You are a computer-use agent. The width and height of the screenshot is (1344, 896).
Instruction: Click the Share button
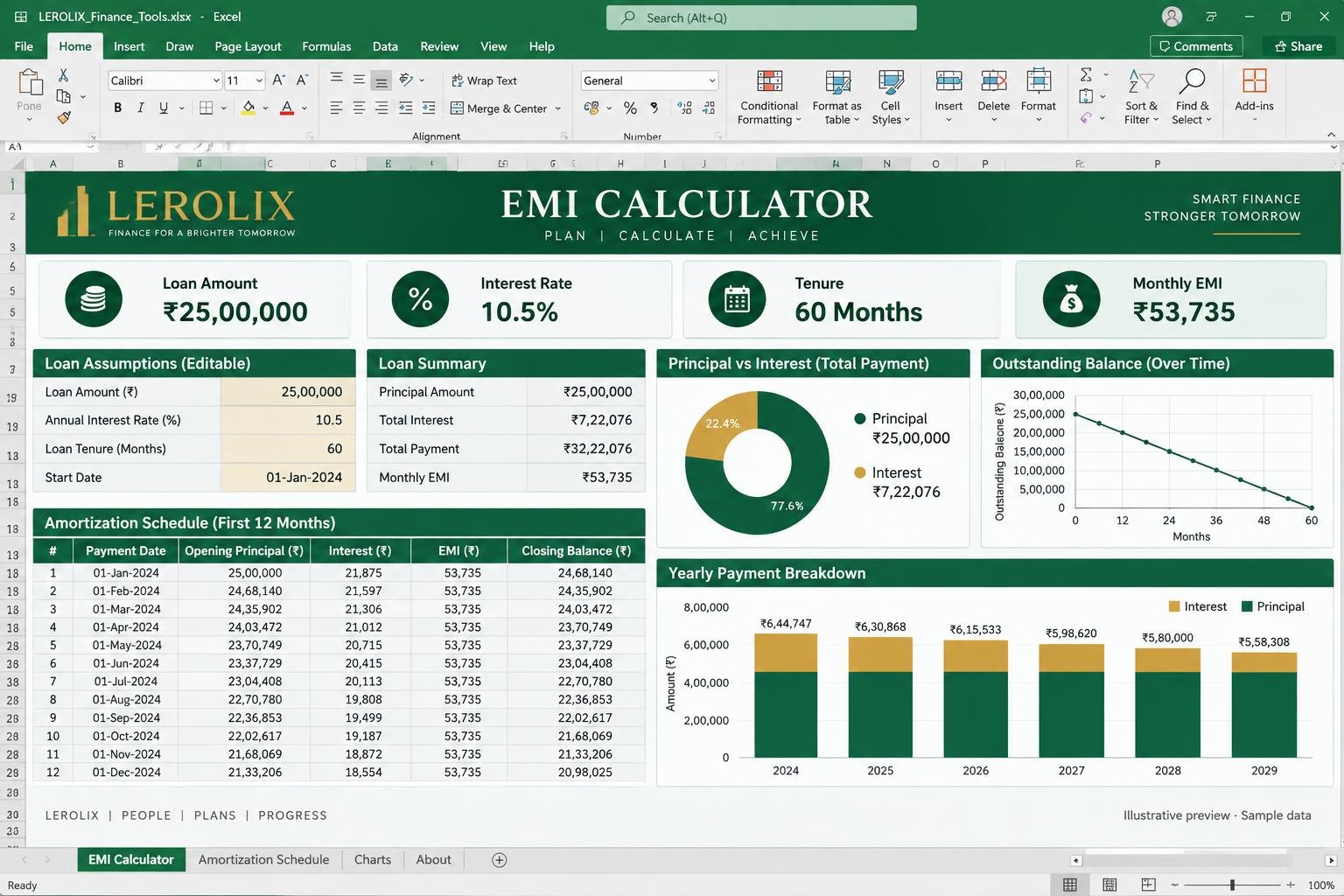(x=1298, y=46)
